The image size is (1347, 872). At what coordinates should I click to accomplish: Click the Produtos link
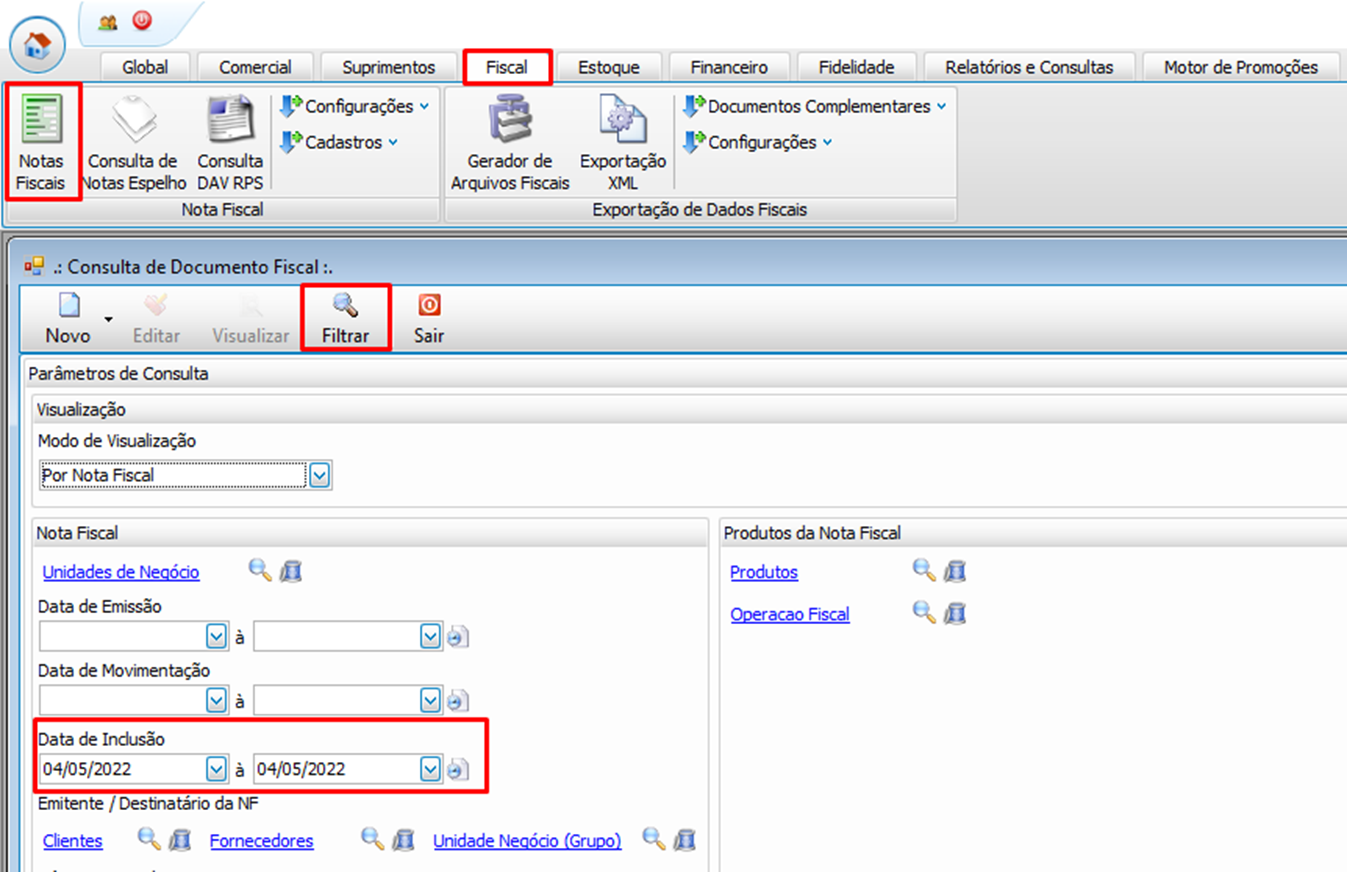coord(764,572)
